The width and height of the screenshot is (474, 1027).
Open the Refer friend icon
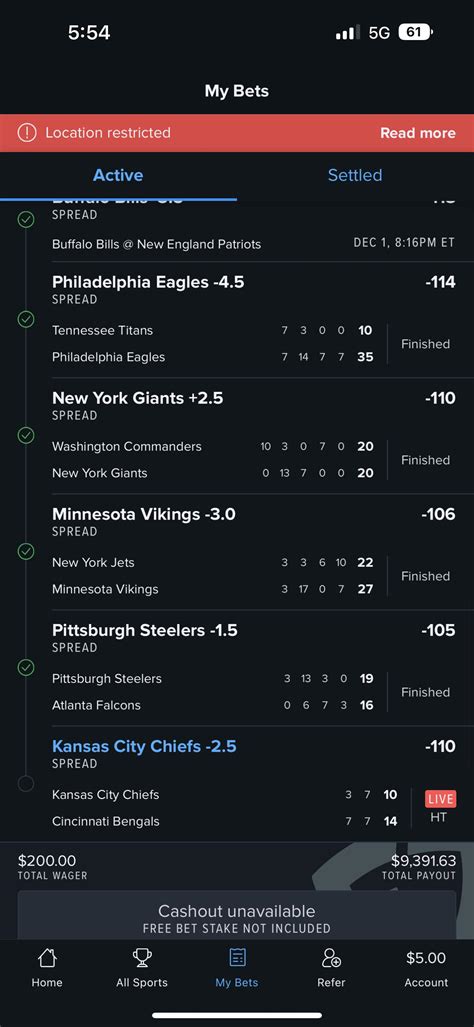coord(331,958)
